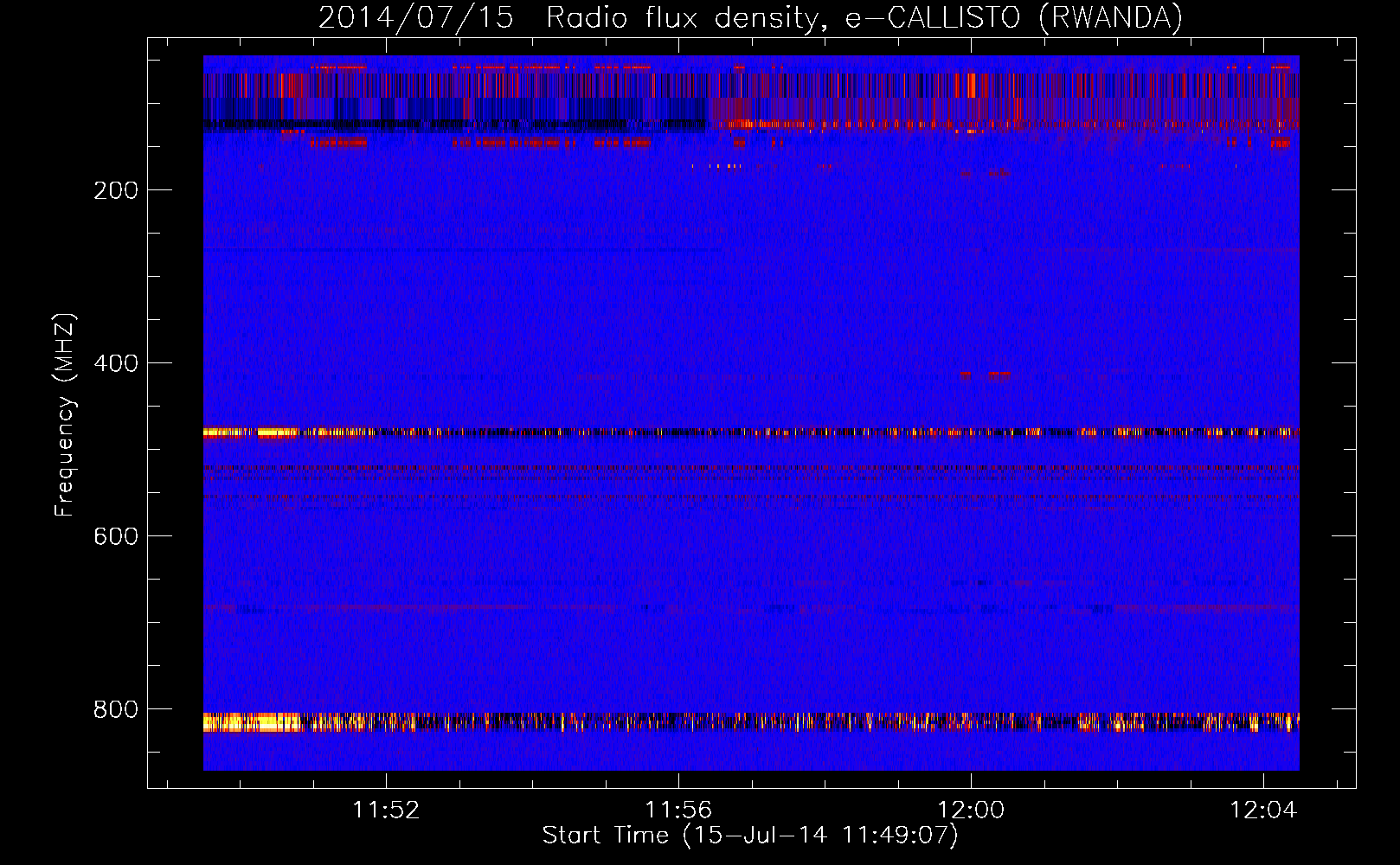Click the 600 frequency tick label

click(x=116, y=536)
